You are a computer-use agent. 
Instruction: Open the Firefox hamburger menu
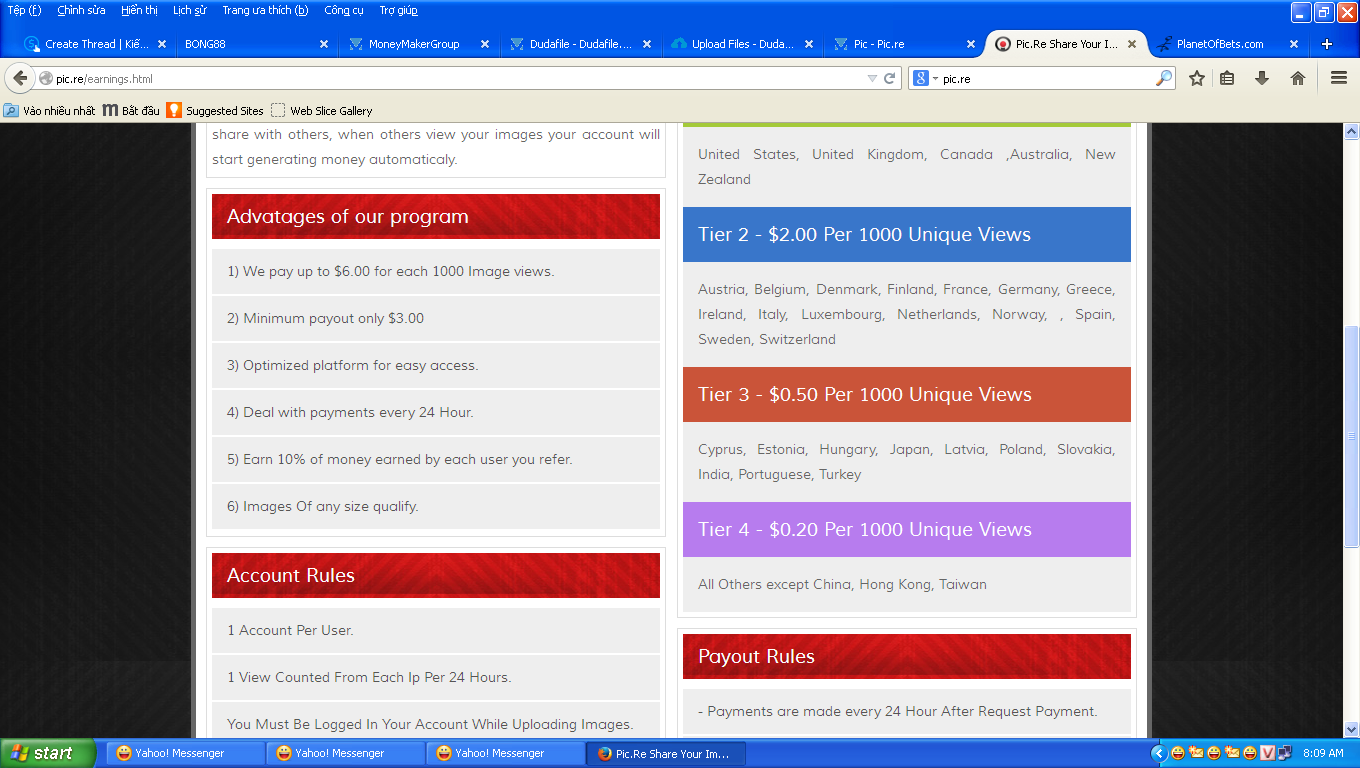(x=1338, y=78)
